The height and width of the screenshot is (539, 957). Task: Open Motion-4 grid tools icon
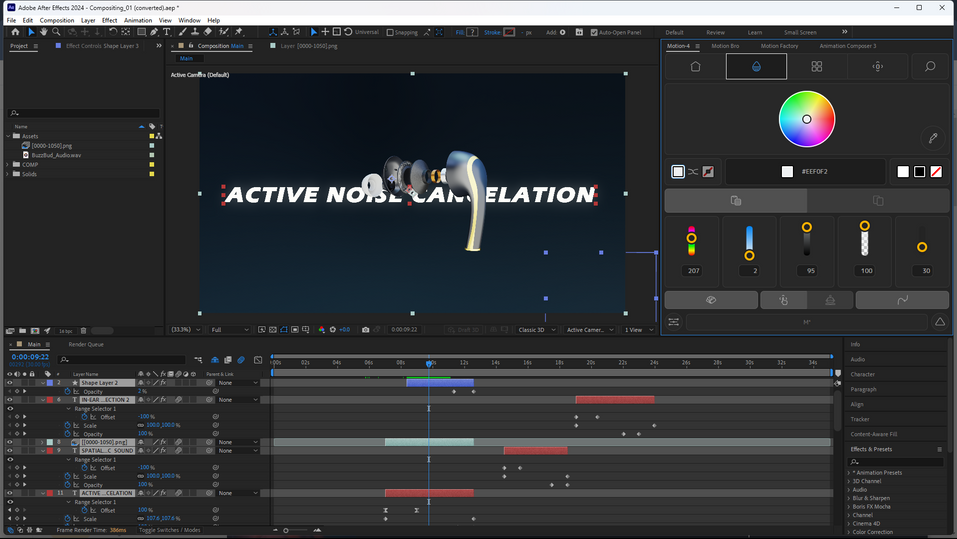click(x=817, y=67)
